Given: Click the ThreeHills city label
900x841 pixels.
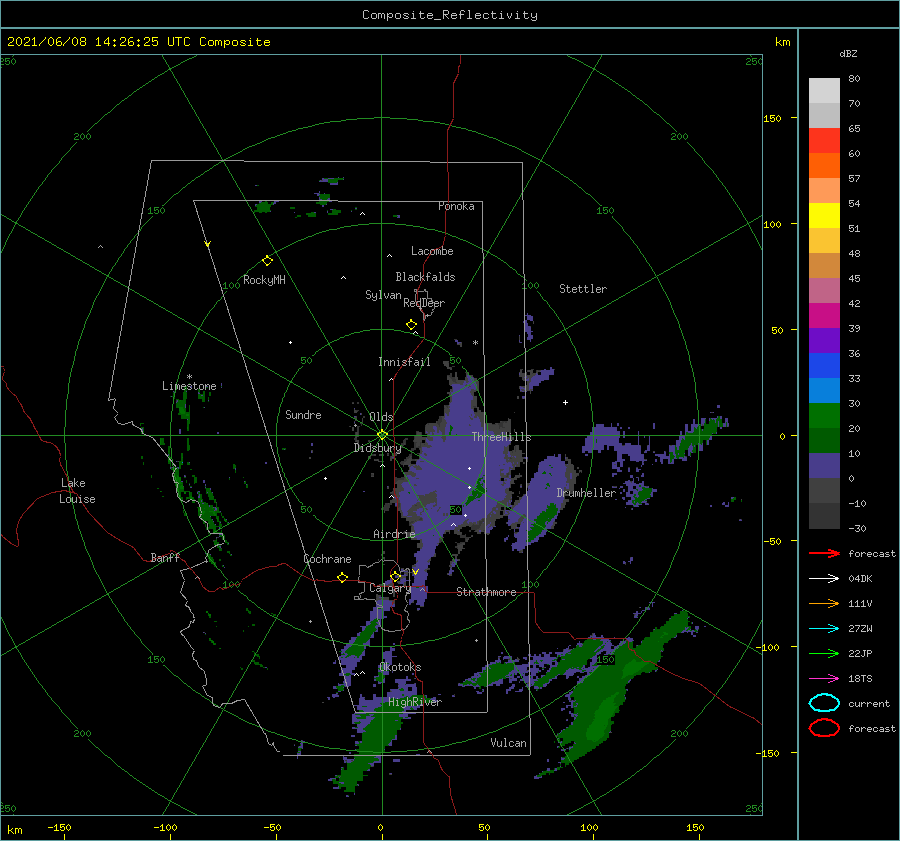Looking at the screenshot, I should click(x=501, y=437).
